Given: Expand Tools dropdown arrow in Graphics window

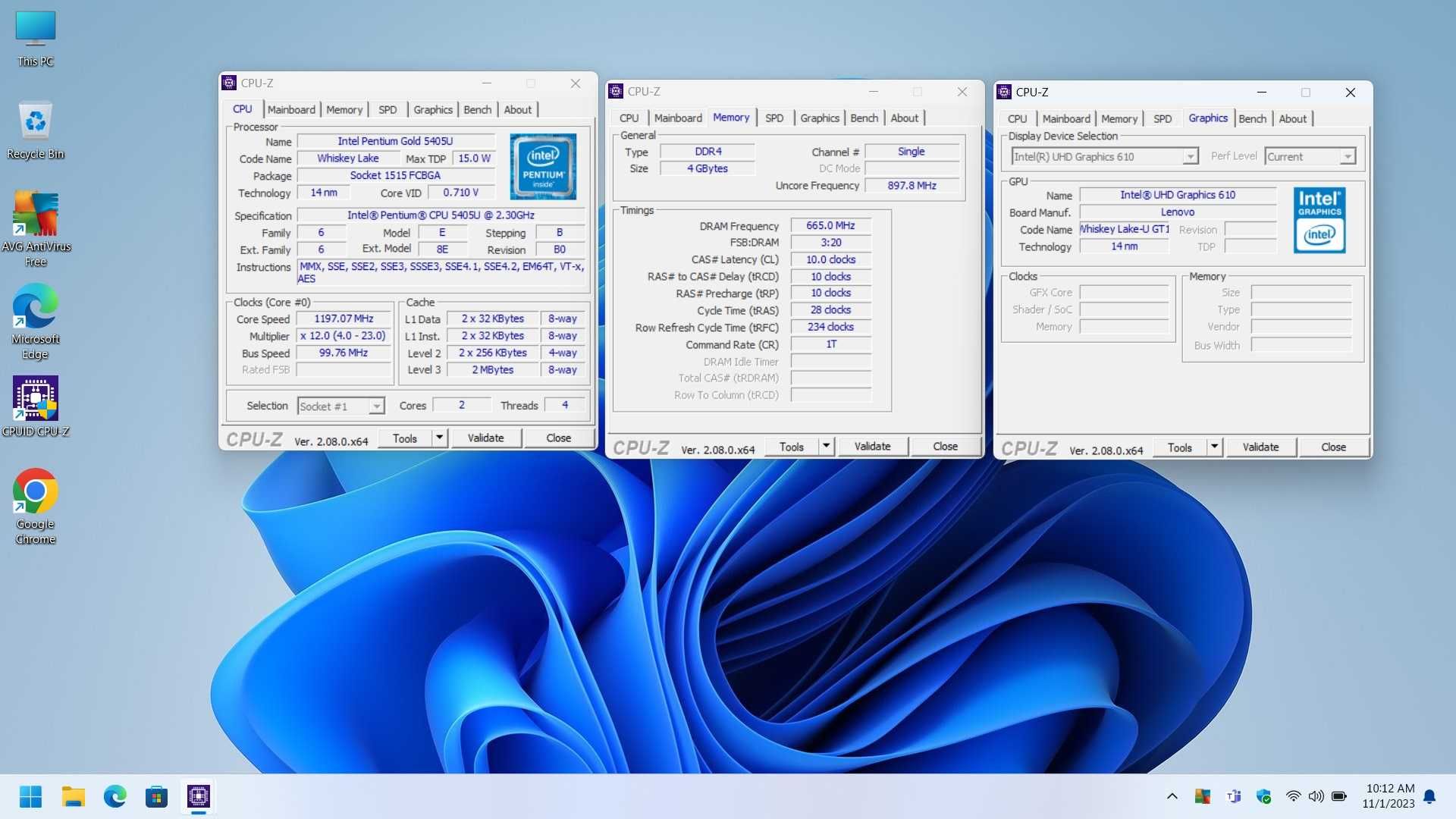Looking at the screenshot, I should coord(1214,447).
